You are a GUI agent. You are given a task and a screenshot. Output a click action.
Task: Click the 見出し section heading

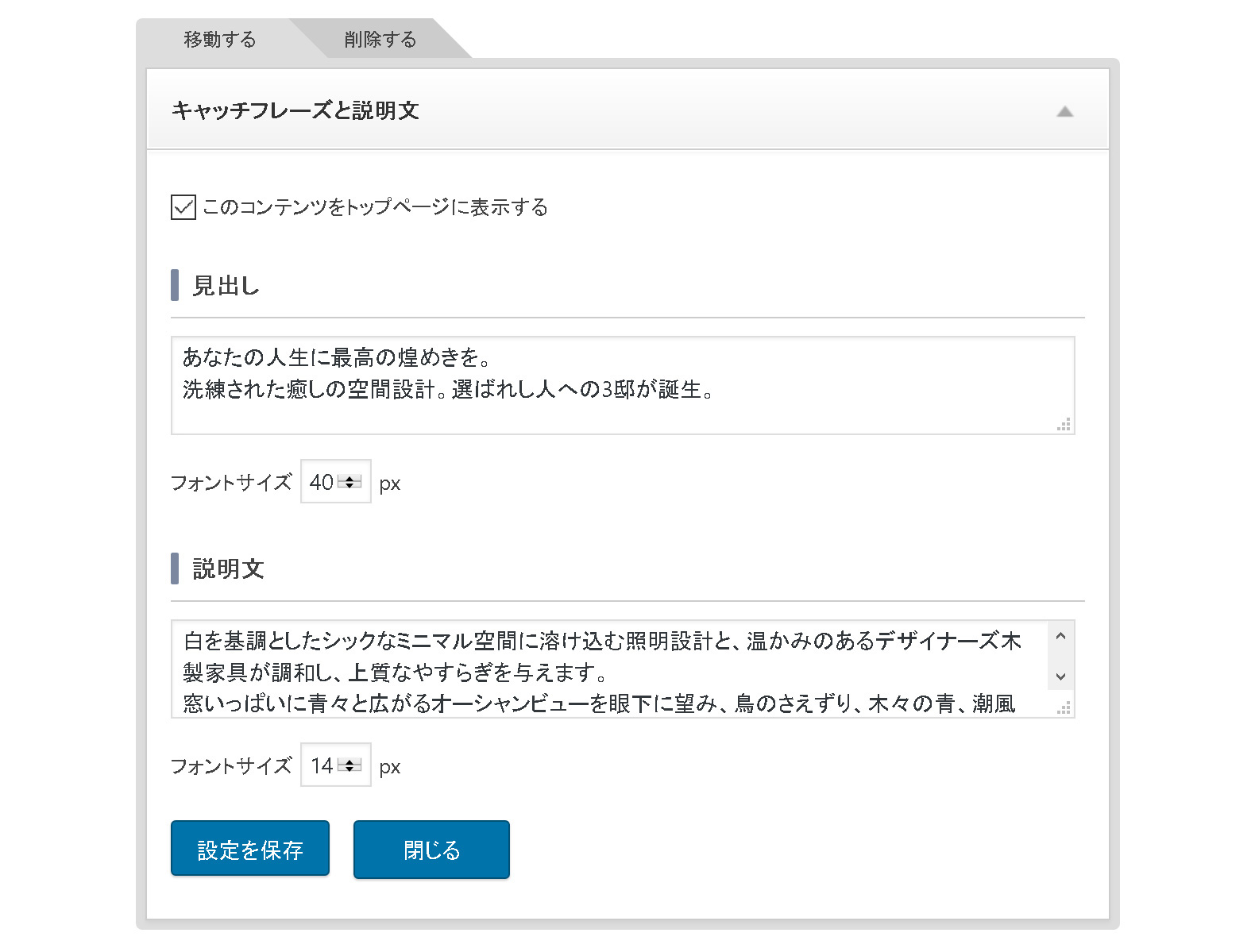pos(226,285)
